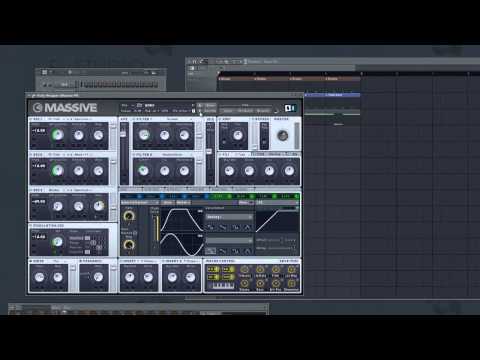Click the Insert 2 Dry/Wet knob
Image resolution: width=480 pixels, height=360 pixels.
(x=172, y=277)
